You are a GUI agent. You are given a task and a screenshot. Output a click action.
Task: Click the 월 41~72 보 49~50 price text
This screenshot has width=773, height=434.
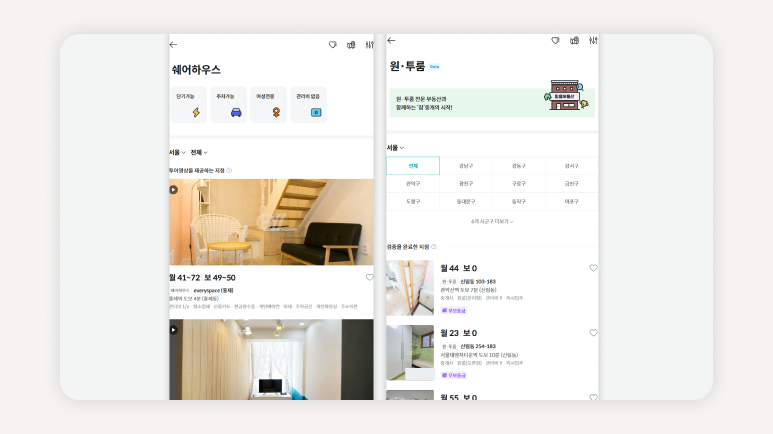[202, 278]
